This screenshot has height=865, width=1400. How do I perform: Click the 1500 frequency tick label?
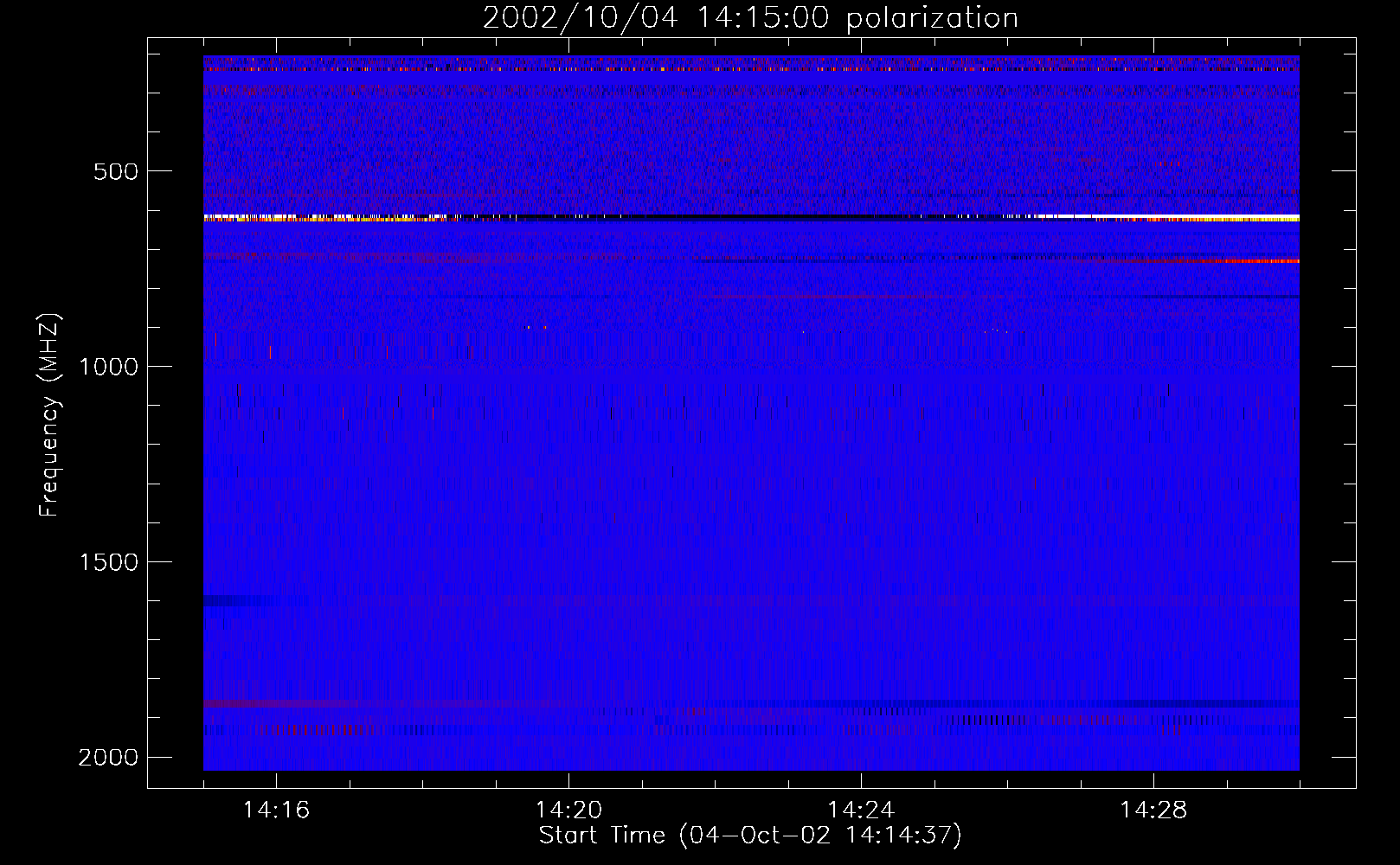click(107, 562)
